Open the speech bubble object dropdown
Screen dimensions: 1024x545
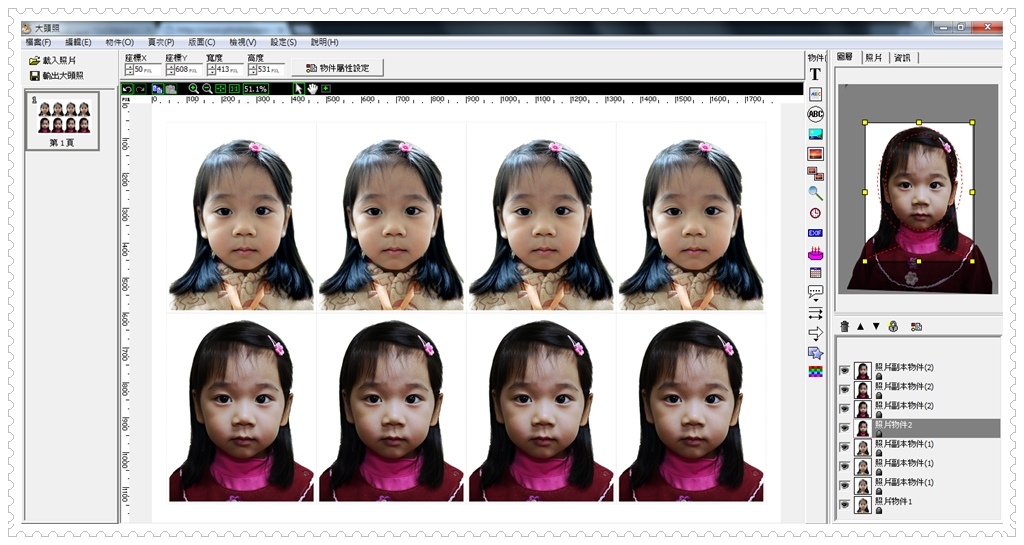(x=816, y=292)
